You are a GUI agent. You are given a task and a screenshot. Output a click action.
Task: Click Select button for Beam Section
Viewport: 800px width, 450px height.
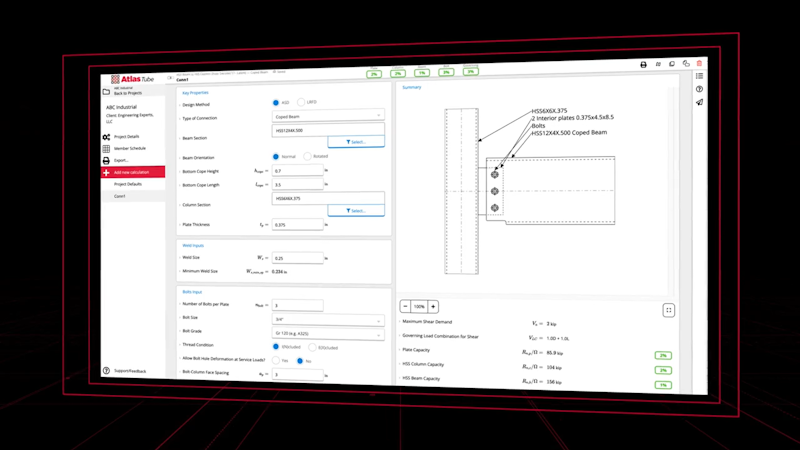[356, 142]
